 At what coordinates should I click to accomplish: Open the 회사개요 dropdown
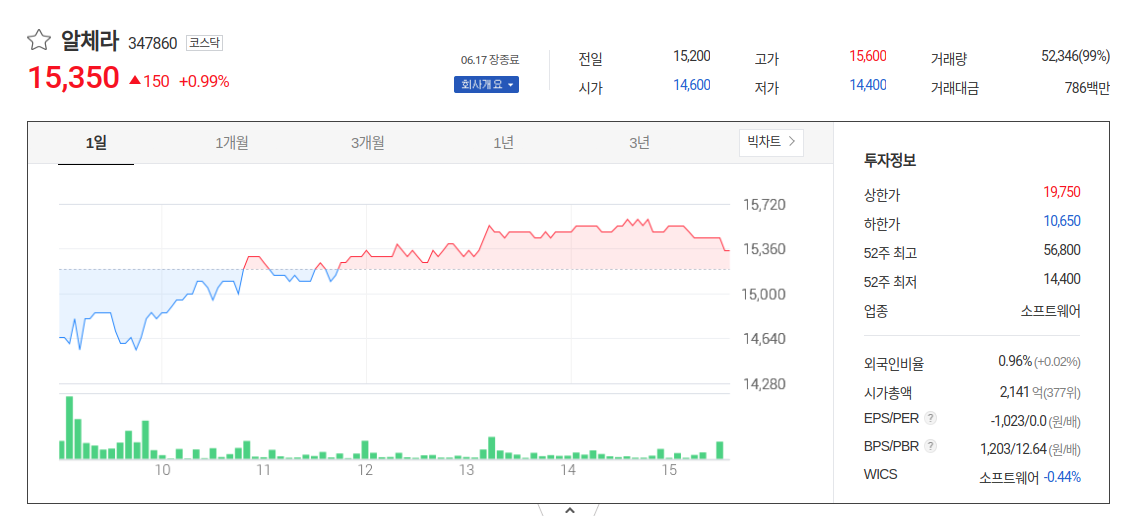tap(486, 85)
